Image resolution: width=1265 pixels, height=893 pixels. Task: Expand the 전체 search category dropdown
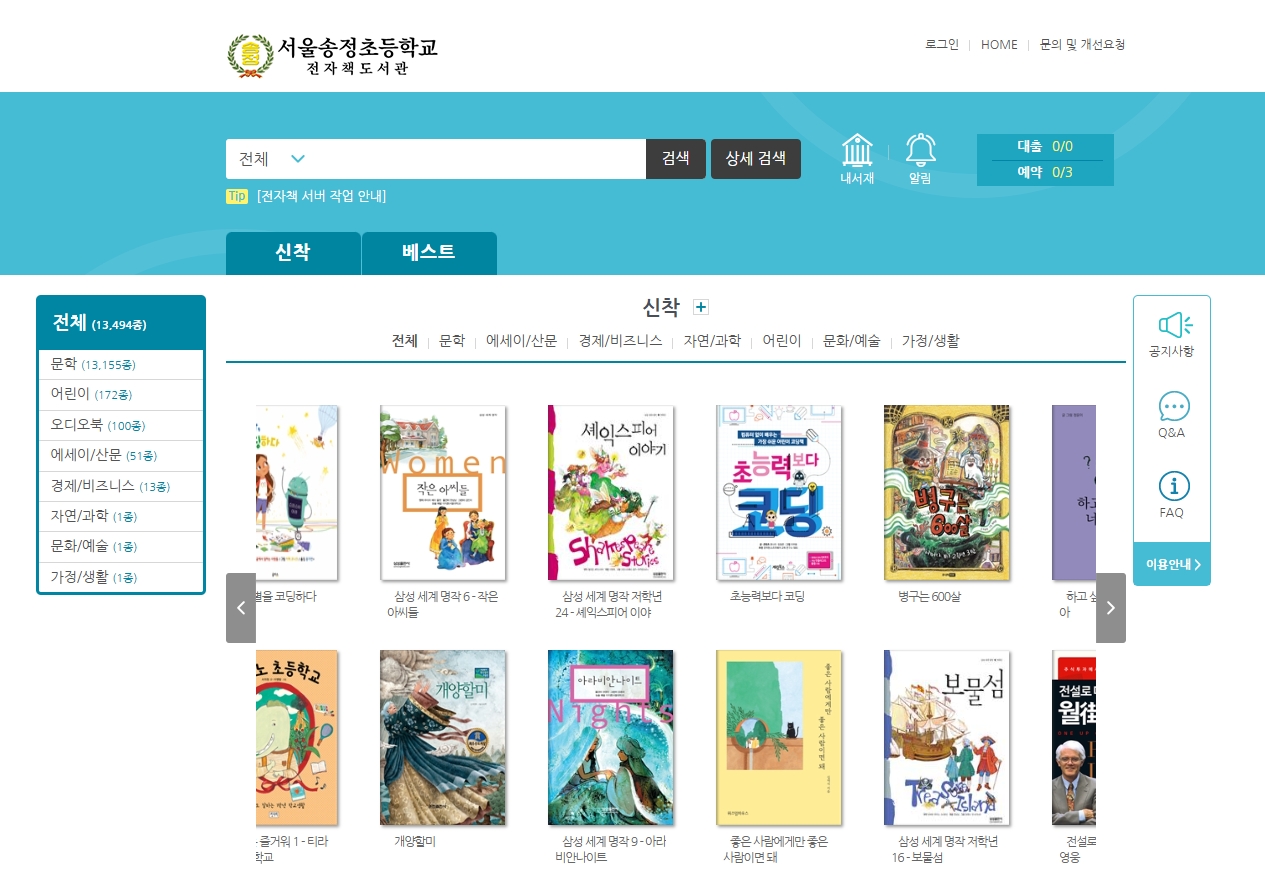click(297, 159)
